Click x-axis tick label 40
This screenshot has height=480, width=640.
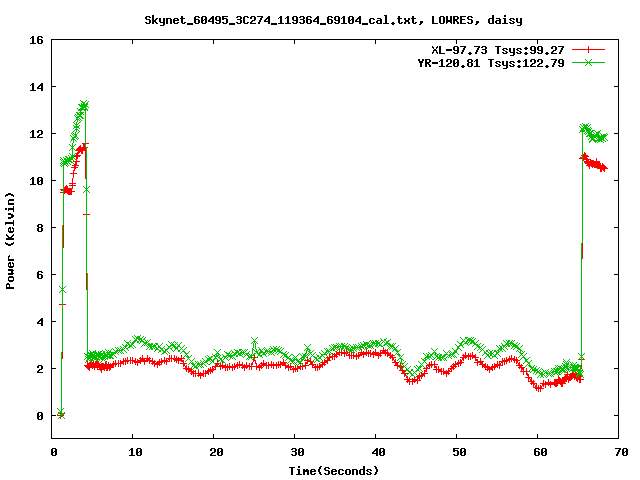click(x=377, y=452)
